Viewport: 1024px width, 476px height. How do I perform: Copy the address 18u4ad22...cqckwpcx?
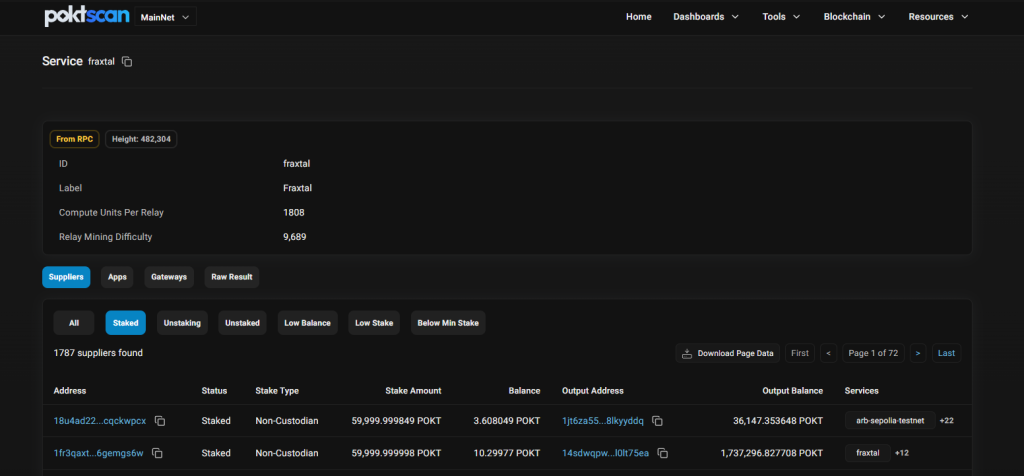[x=159, y=421]
